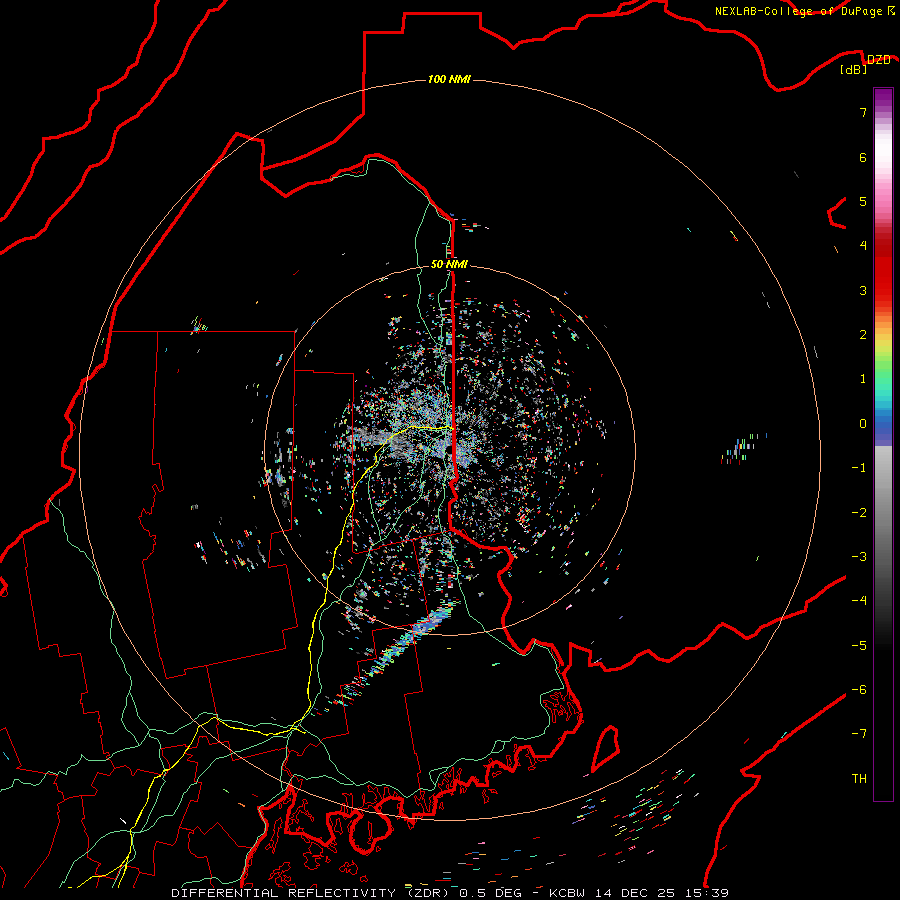Click the scale label -6 on the color bar
900x900 pixels.
859,690
